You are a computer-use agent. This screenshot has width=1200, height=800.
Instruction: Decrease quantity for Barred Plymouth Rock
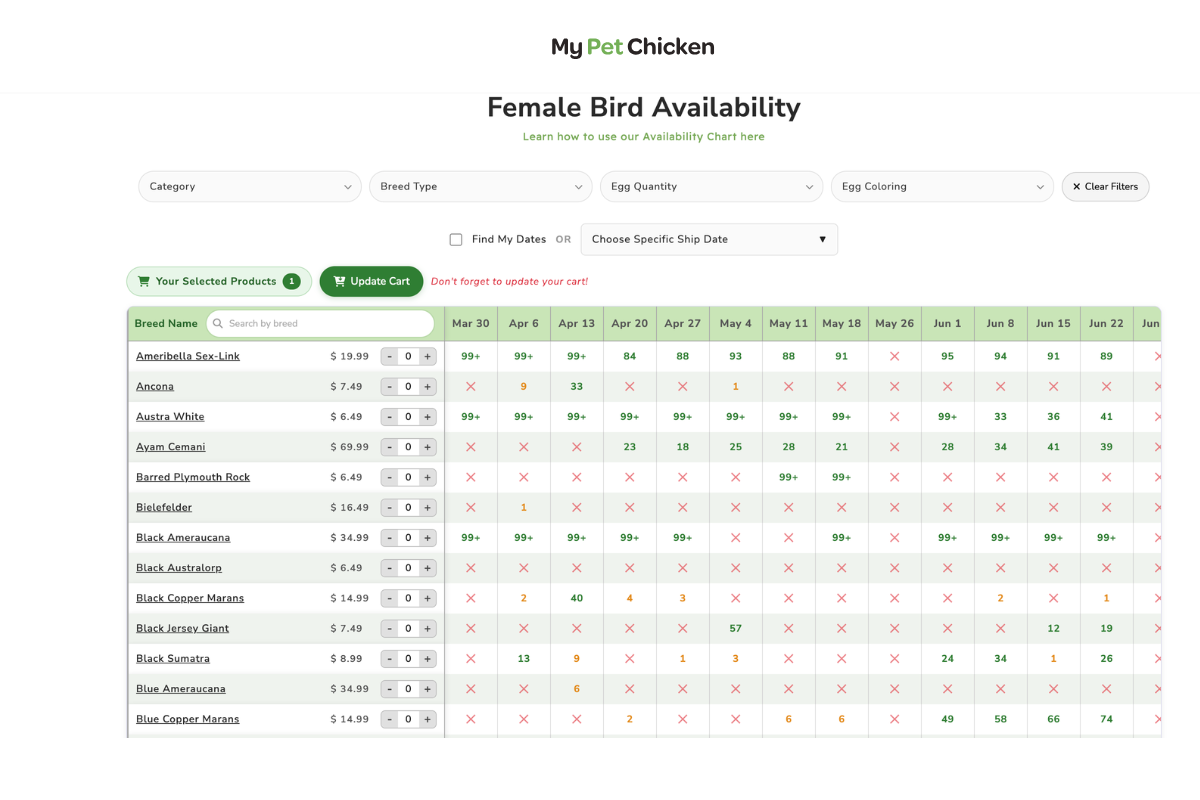click(389, 478)
